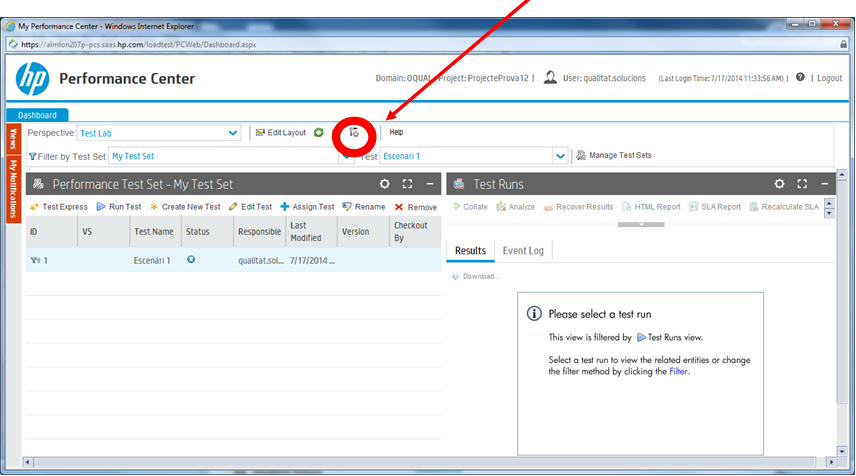Click the info icon in message box

(x=534, y=313)
